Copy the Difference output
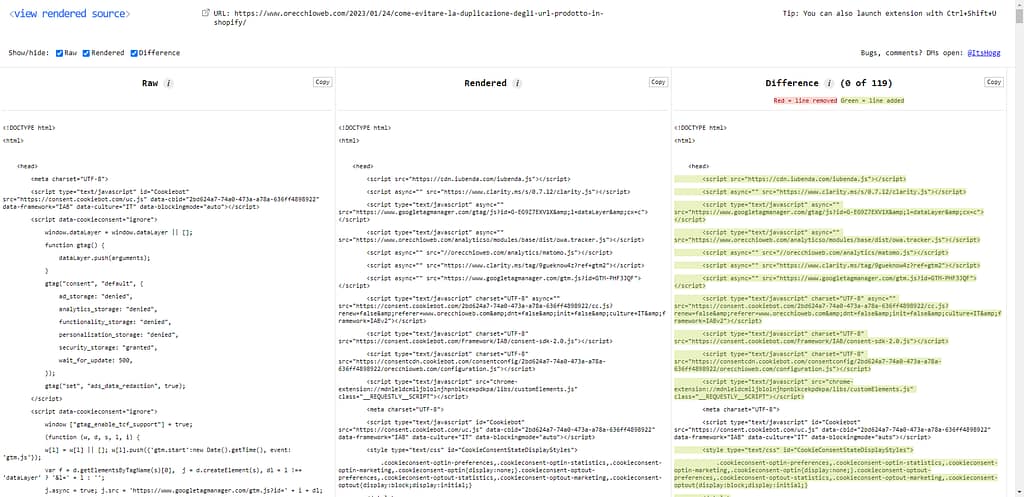This screenshot has height=497, width=1024. [994, 82]
